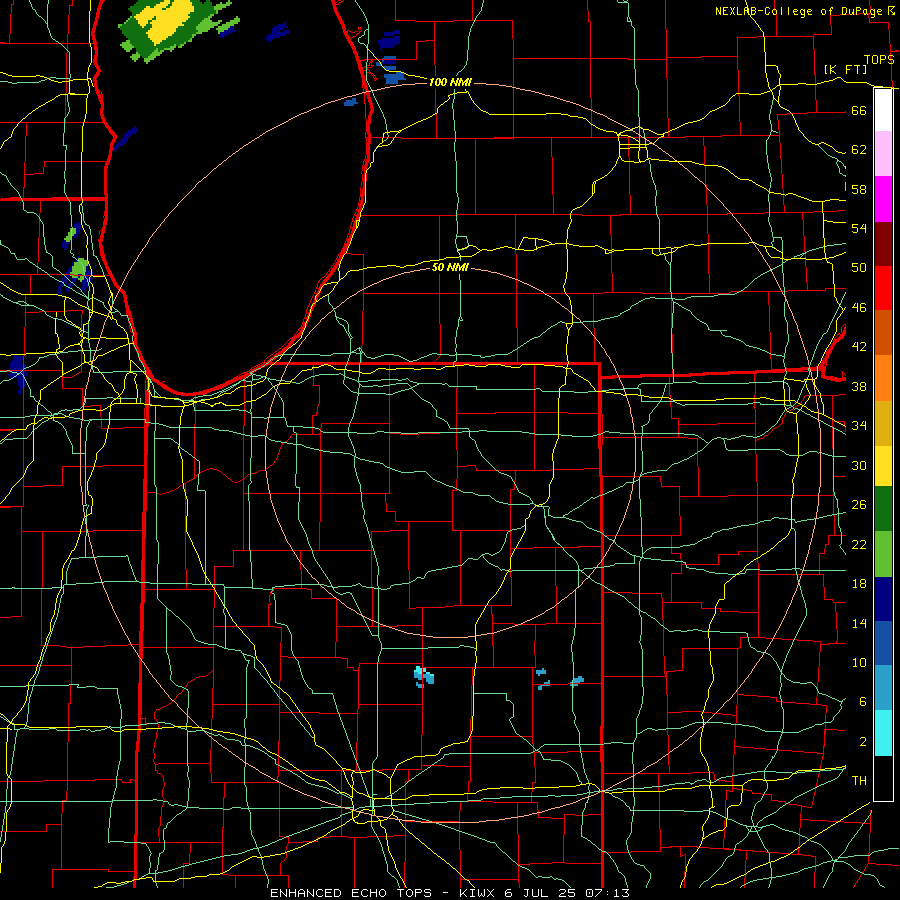Click the 50 NMI range ring label
The height and width of the screenshot is (900, 900).
coord(450,267)
